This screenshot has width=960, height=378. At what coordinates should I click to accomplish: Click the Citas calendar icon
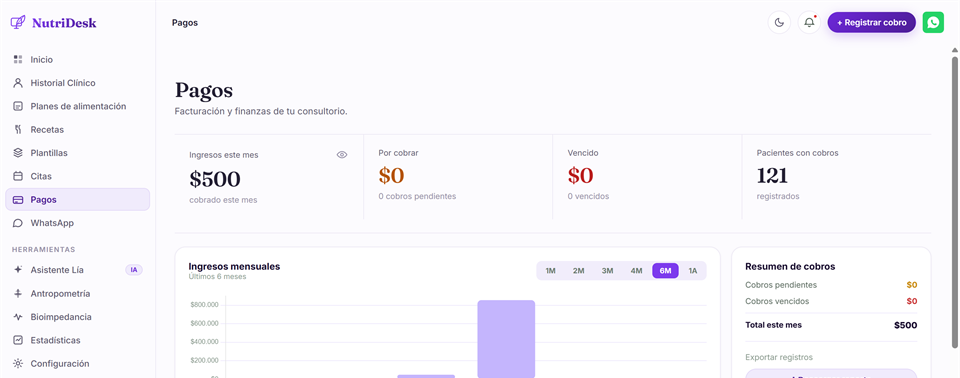coord(18,176)
